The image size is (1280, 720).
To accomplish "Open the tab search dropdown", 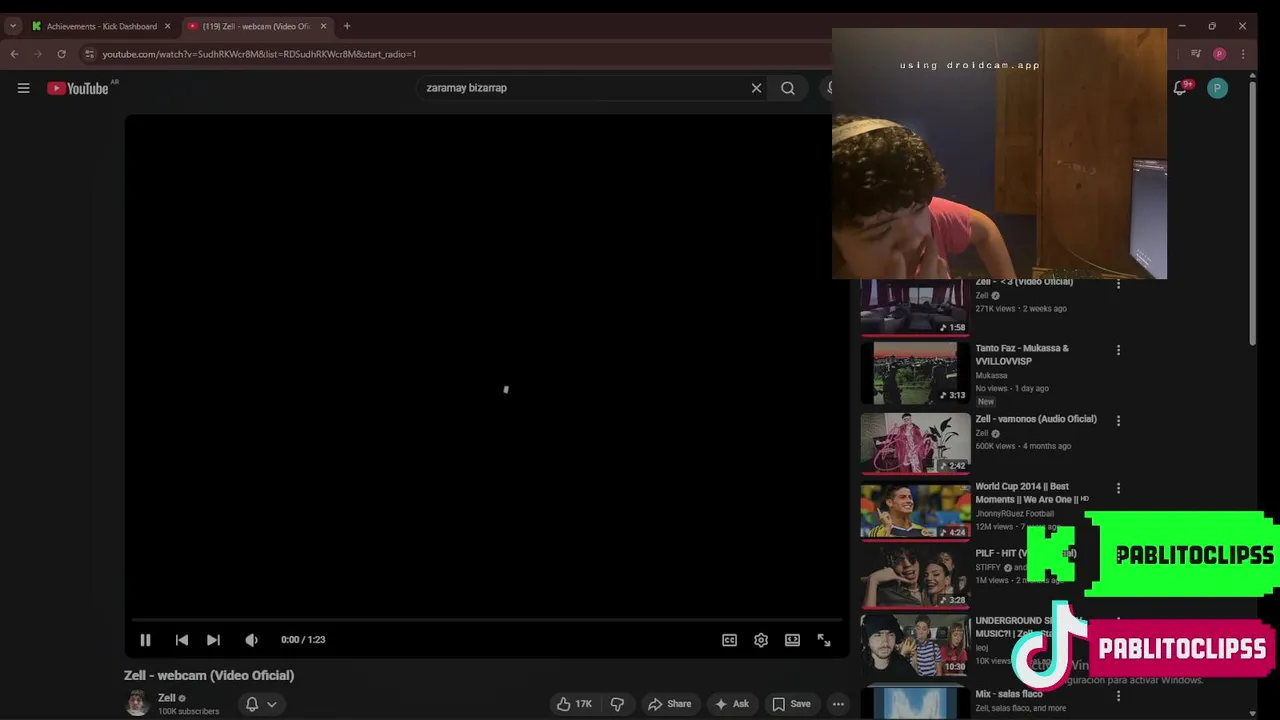I will click(13, 26).
